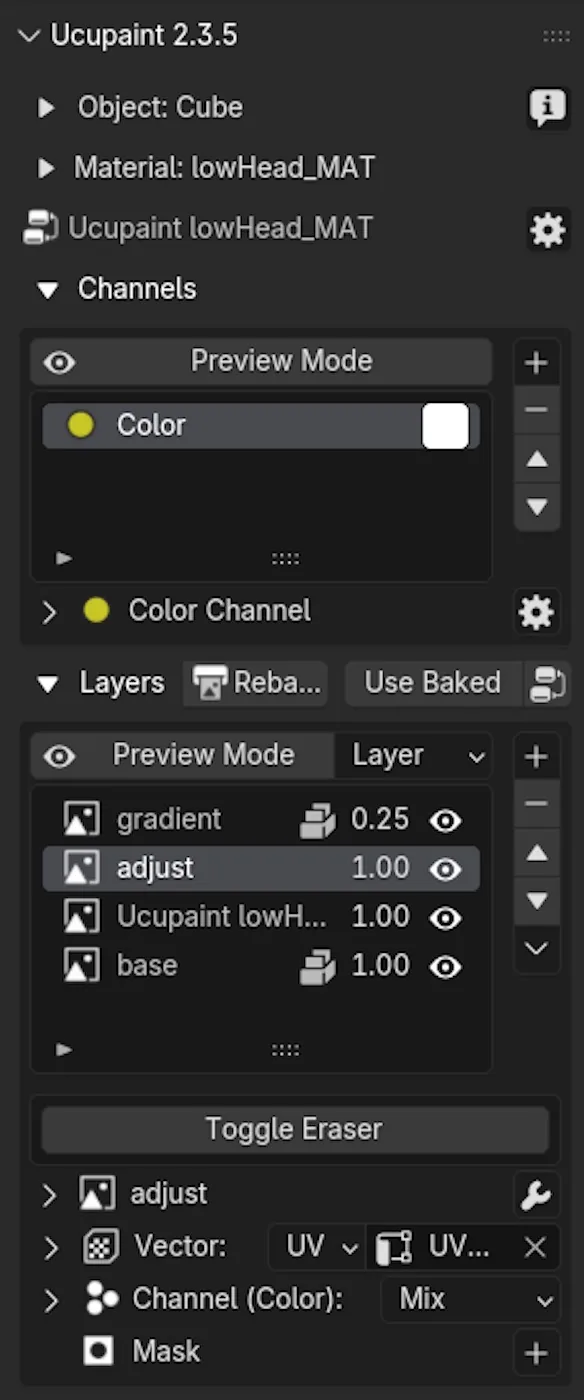The width and height of the screenshot is (584, 1400).
Task: Open settings gear beside Ucupaint lowHead_MAT
Action: [547, 231]
